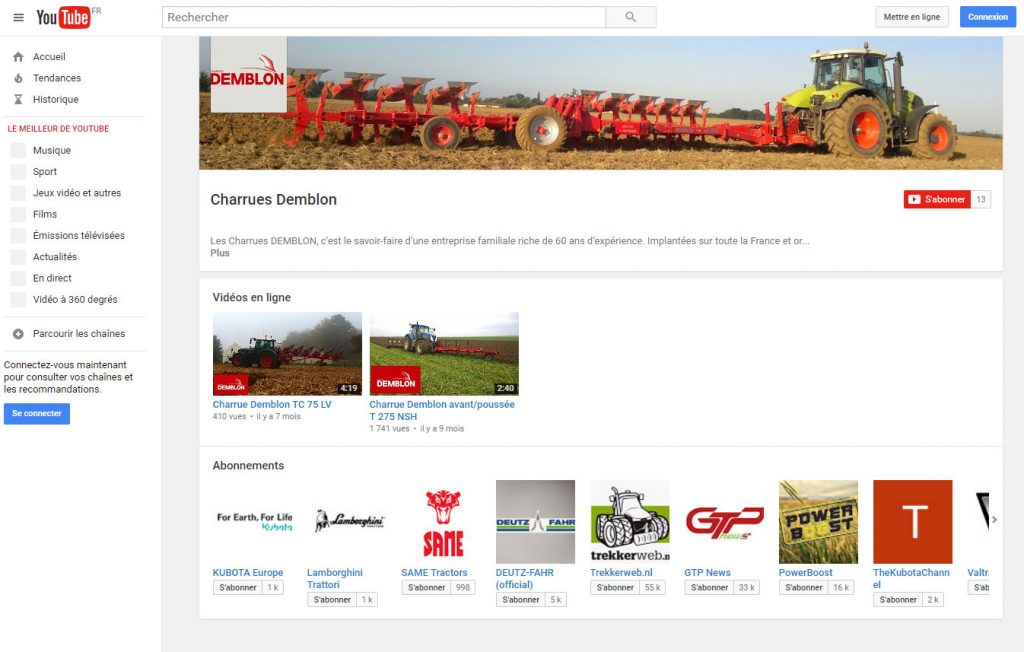
Task: Subscribe to SAME Tractors
Action: pos(426,587)
